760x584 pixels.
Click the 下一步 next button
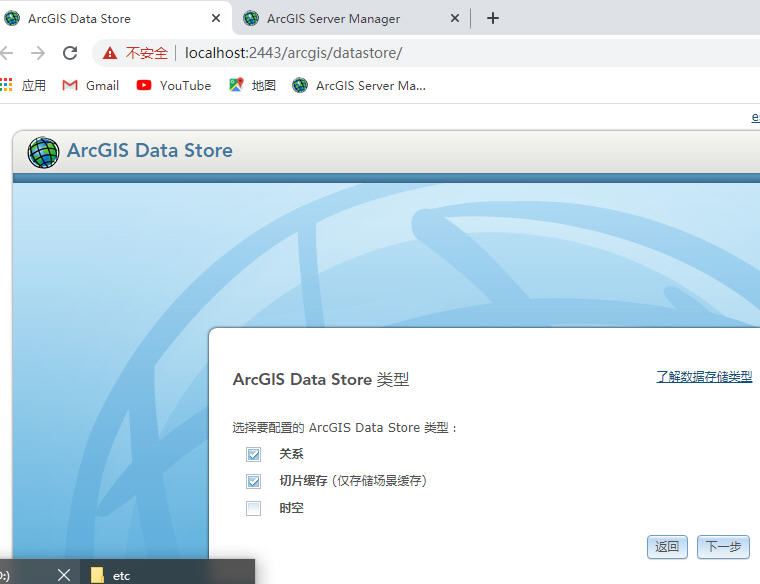tap(723, 547)
